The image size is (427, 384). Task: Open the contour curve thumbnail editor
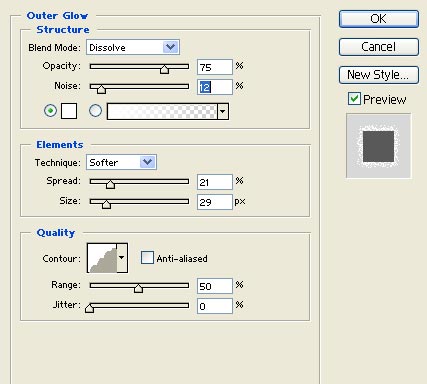[x=102, y=258]
